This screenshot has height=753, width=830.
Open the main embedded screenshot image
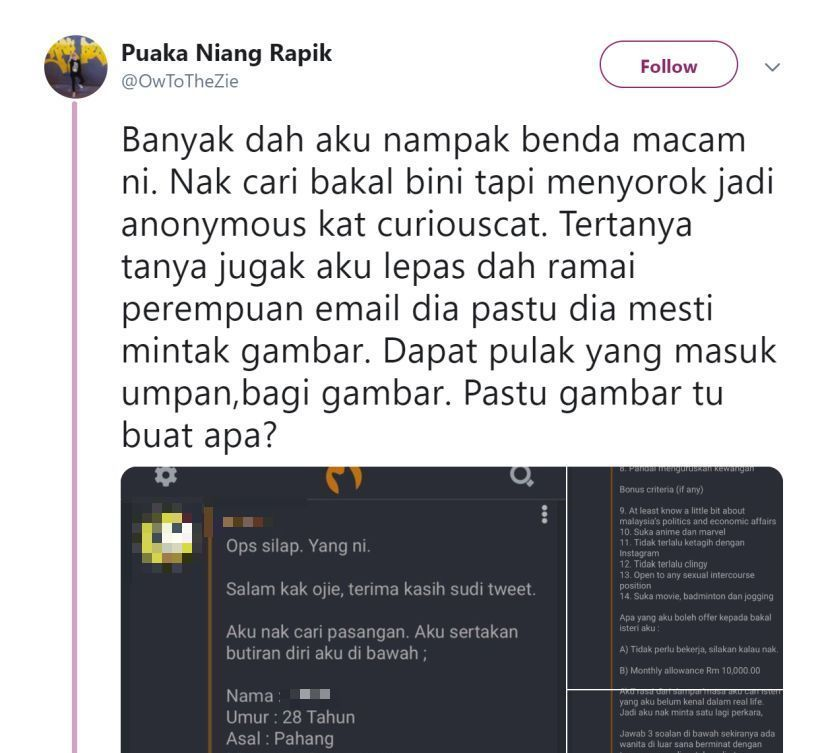point(343,610)
